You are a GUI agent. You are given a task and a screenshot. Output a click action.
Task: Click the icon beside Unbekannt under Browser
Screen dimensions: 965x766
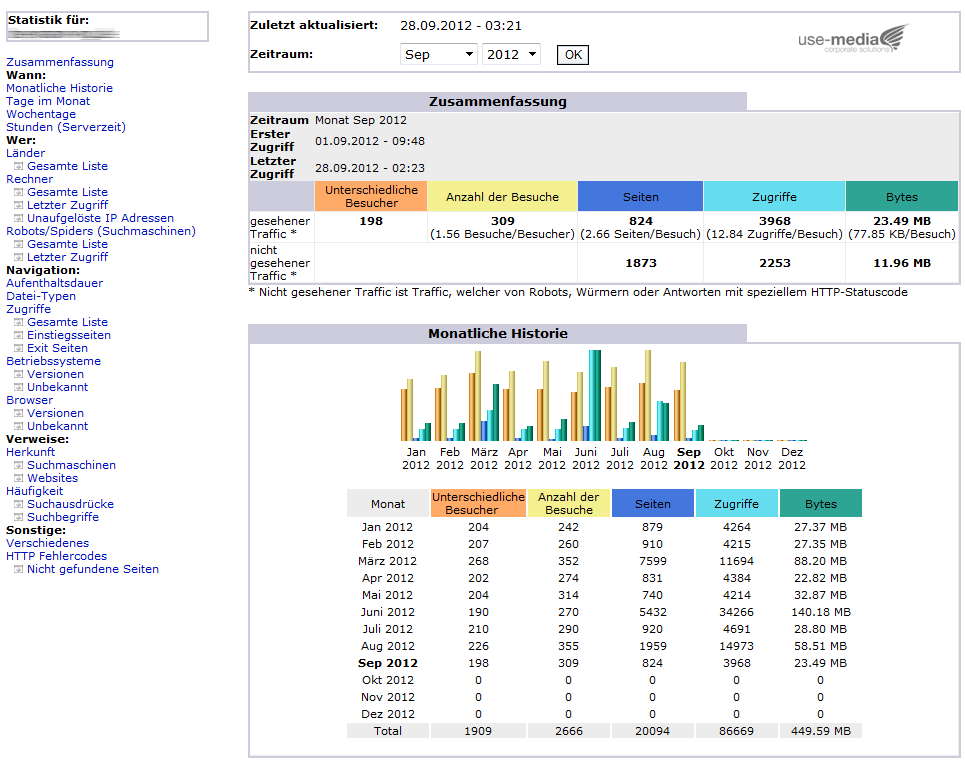click(18, 426)
